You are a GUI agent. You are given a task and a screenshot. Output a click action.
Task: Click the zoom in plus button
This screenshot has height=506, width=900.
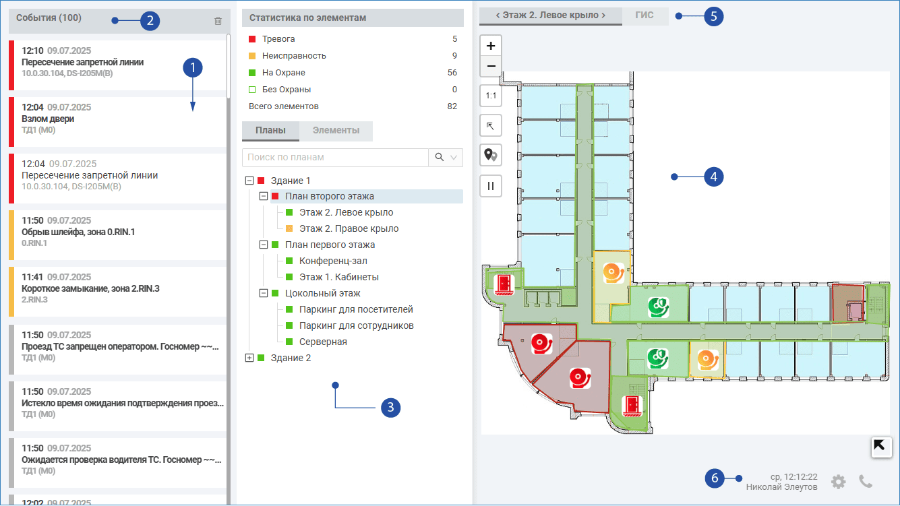(x=491, y=46)
